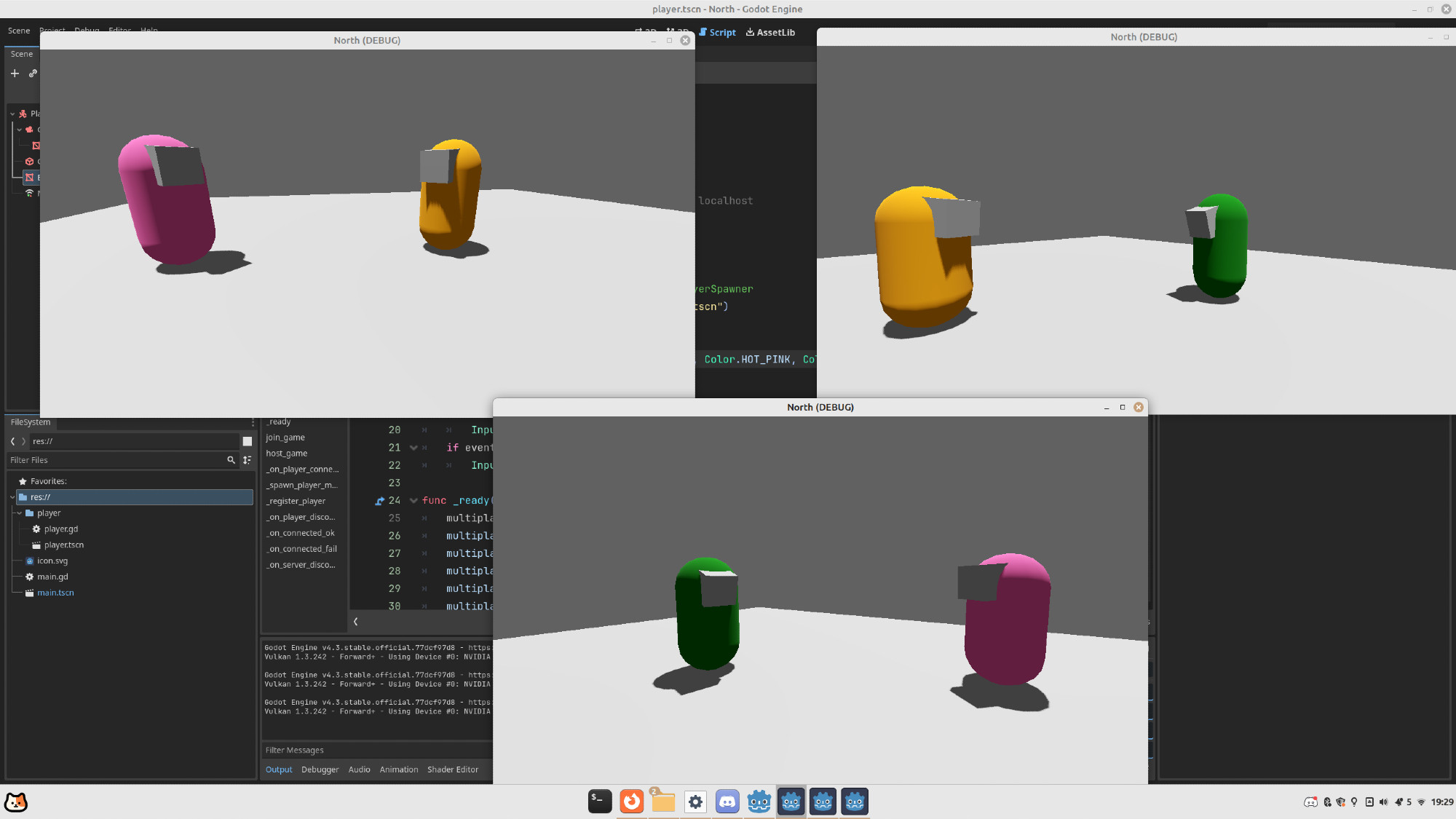Open the Wi-Fi network tray icon

click(1421, 802)
